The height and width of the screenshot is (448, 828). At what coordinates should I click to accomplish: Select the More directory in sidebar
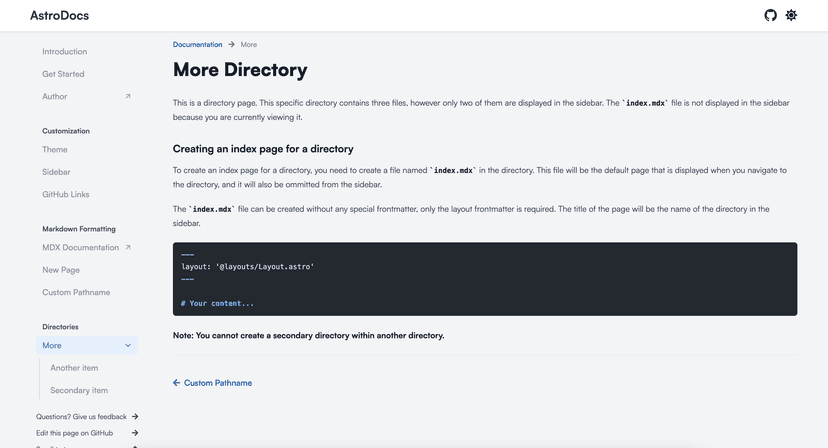tap(52, 346)
